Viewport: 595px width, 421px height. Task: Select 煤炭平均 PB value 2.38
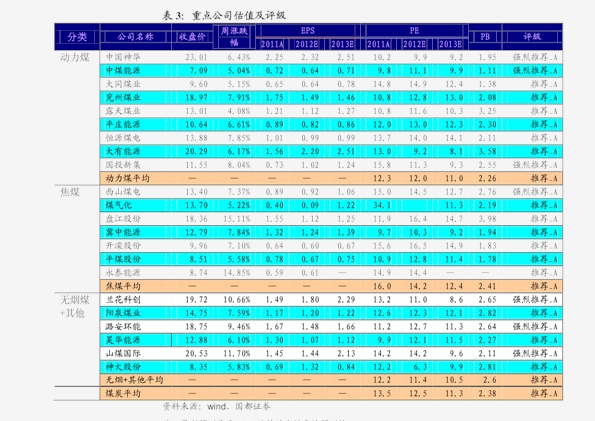487,394
